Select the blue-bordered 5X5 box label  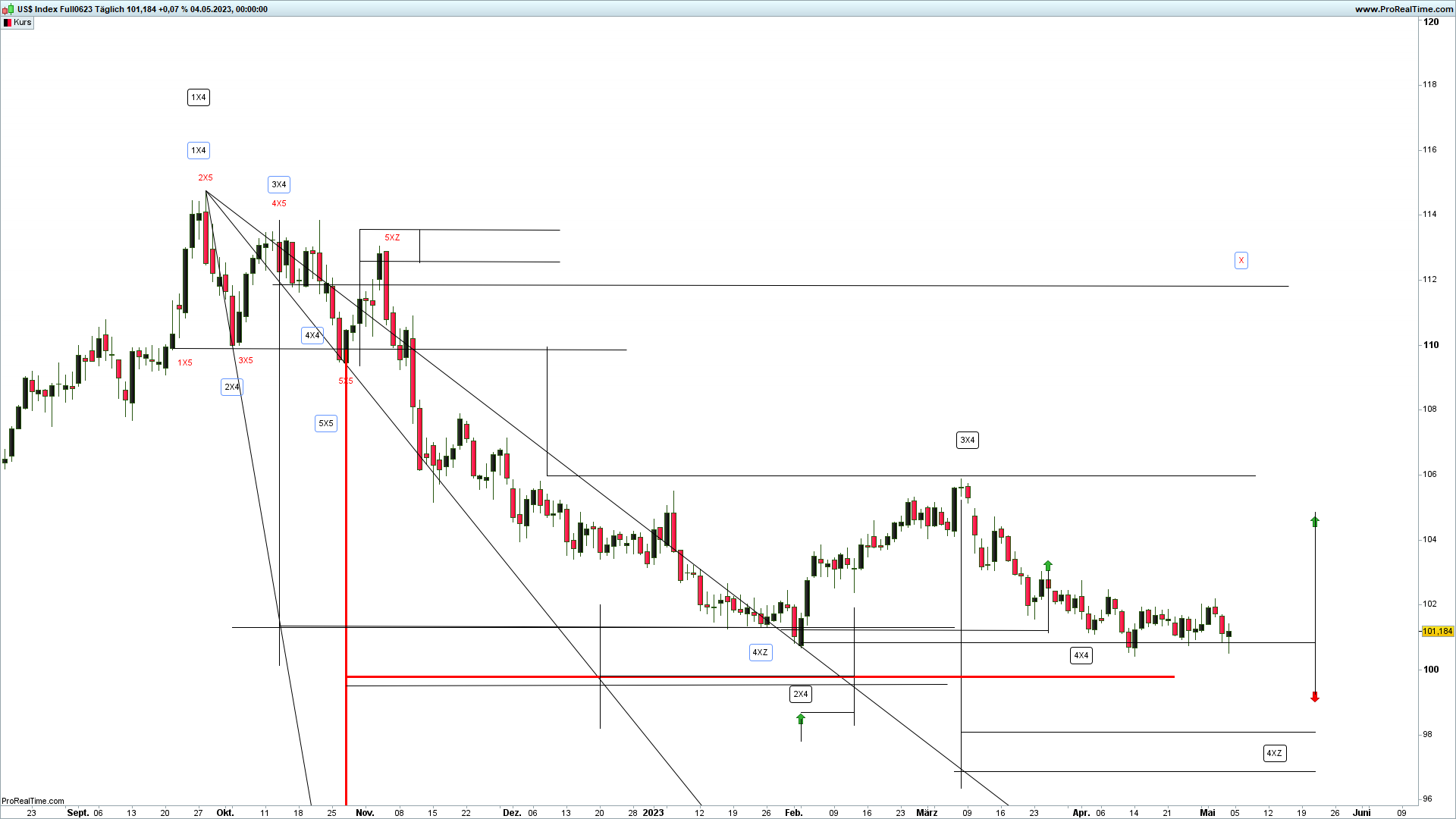tap(326, 423)
